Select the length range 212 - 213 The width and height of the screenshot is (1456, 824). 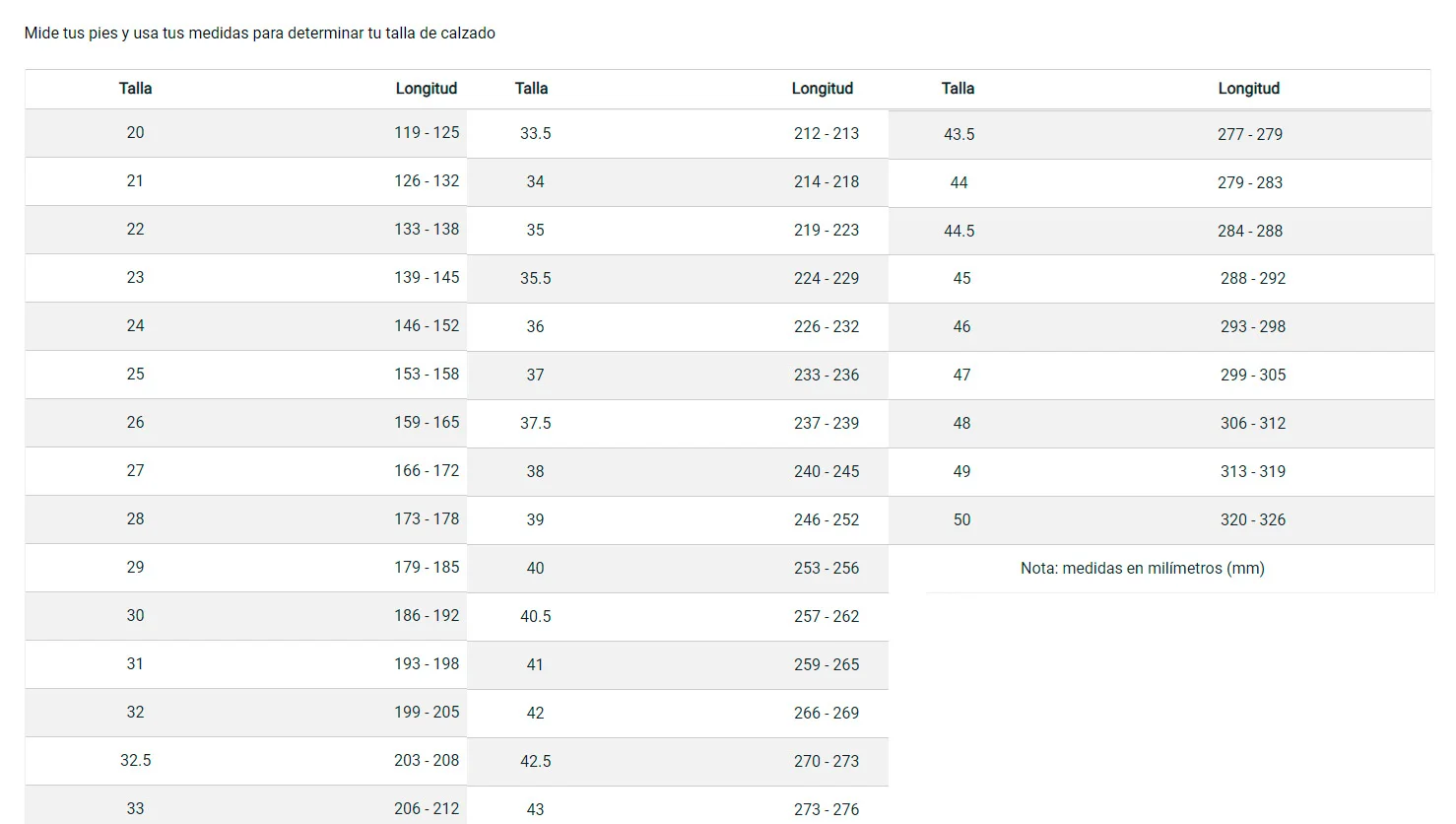tap(827, 133)
